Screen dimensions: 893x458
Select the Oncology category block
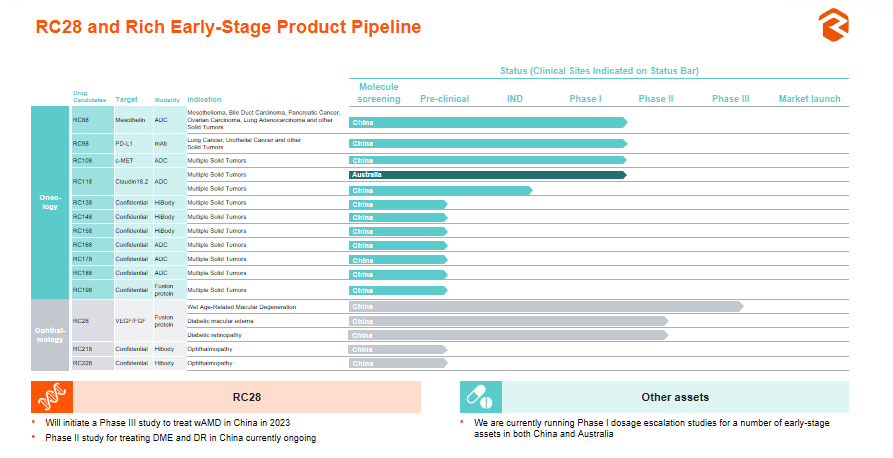[x=50, y=202]
